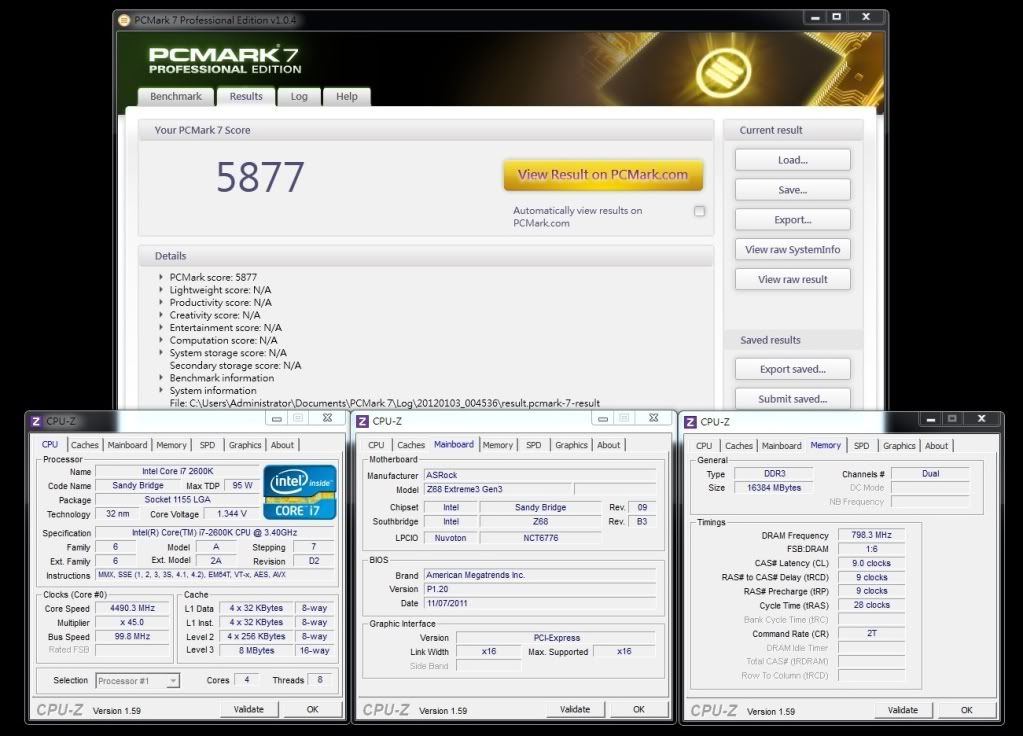Switch to the Benchmark tab in PCMark
Image resolution: width=1023 pixels, height=736 pixels.
click(176, 97)
